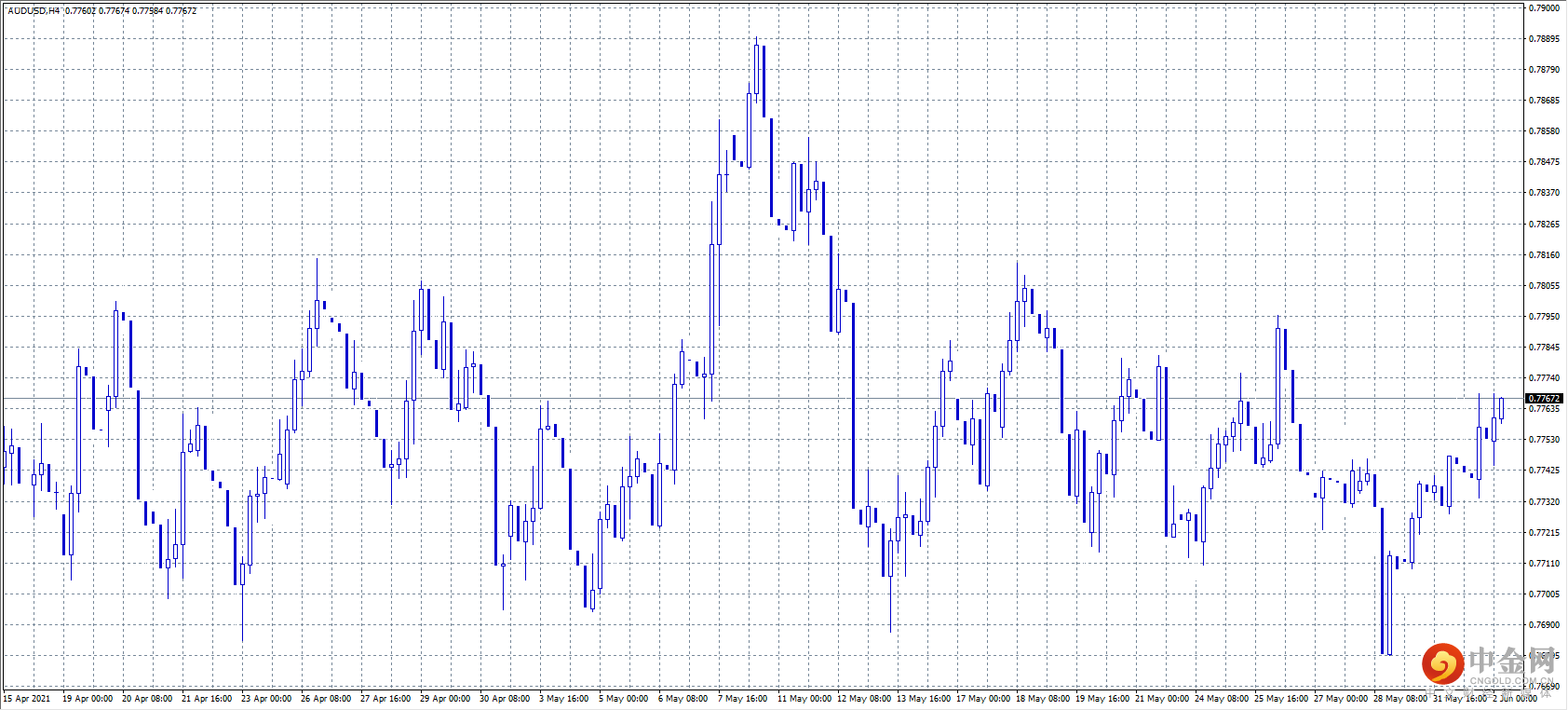
Task: Select the 0.78790 level on the price scale
Action: [x=1544, y=70]
